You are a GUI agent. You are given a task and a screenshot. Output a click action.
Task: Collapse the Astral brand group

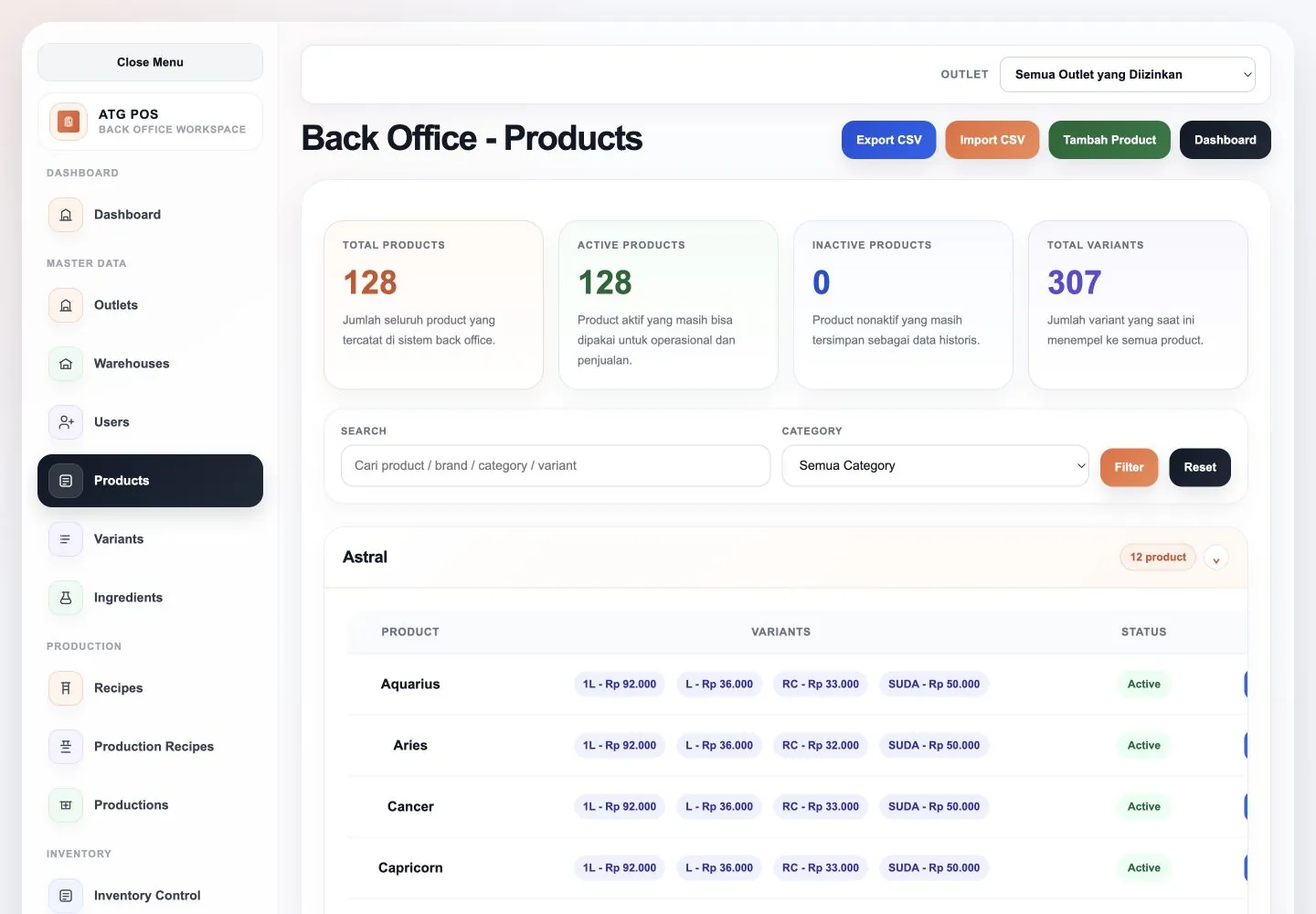click(x=1215, y=558)
